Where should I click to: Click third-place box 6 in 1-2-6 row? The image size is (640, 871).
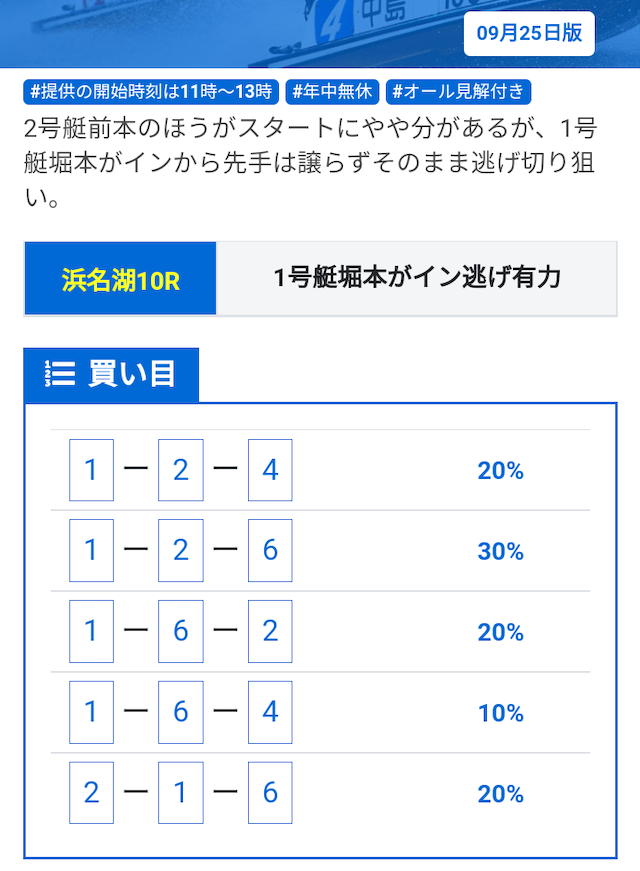click(x=270, y=551)
